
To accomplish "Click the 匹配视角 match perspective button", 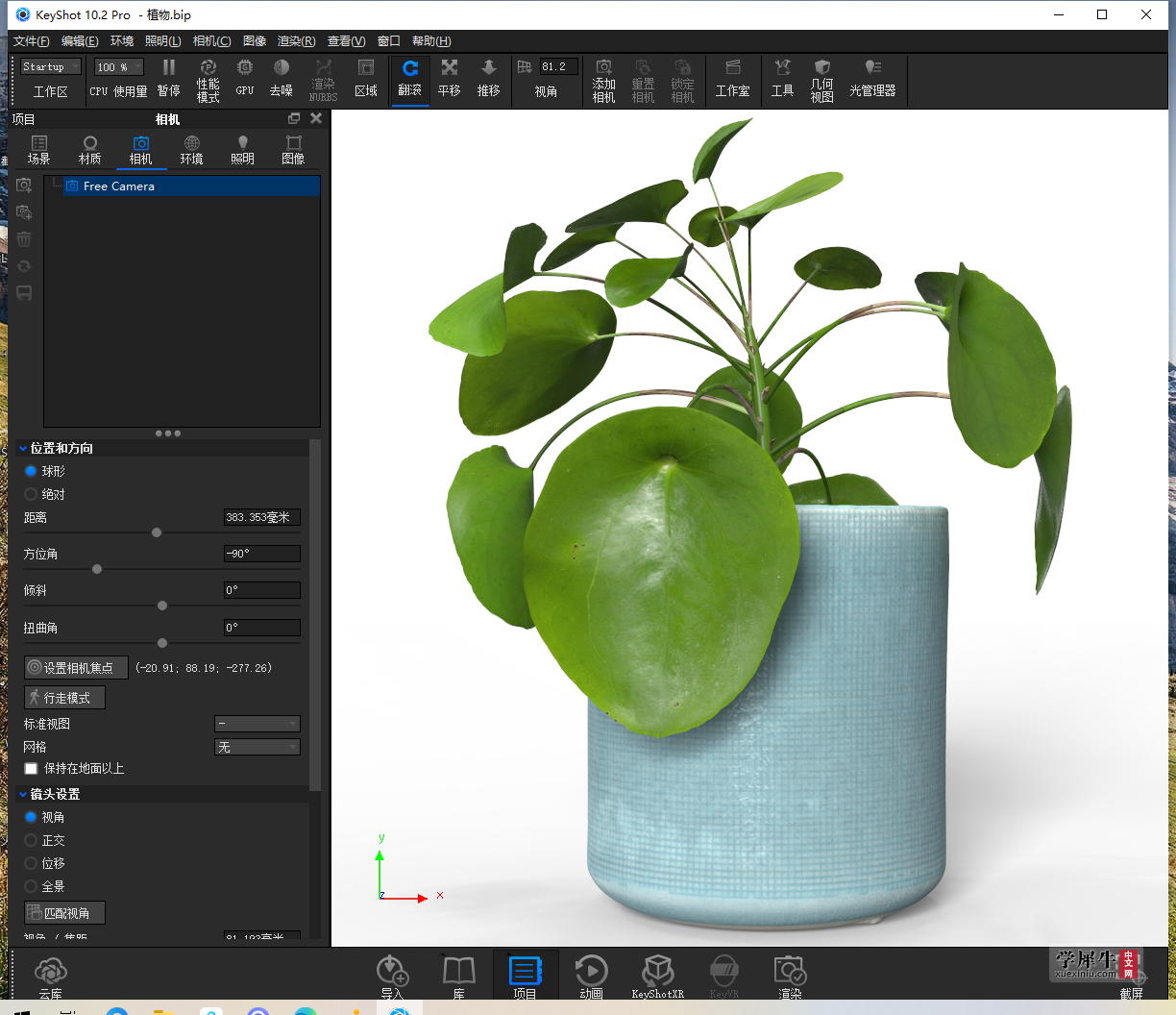I will pyautogui.click(x=64, y=912).
